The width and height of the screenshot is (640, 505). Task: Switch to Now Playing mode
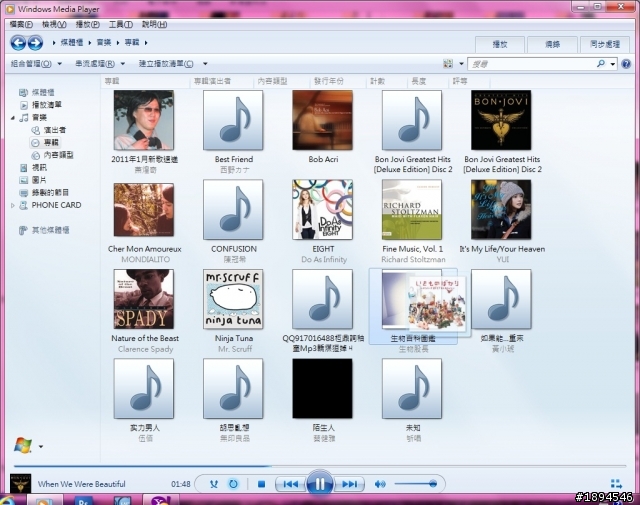tap(616, 484)
